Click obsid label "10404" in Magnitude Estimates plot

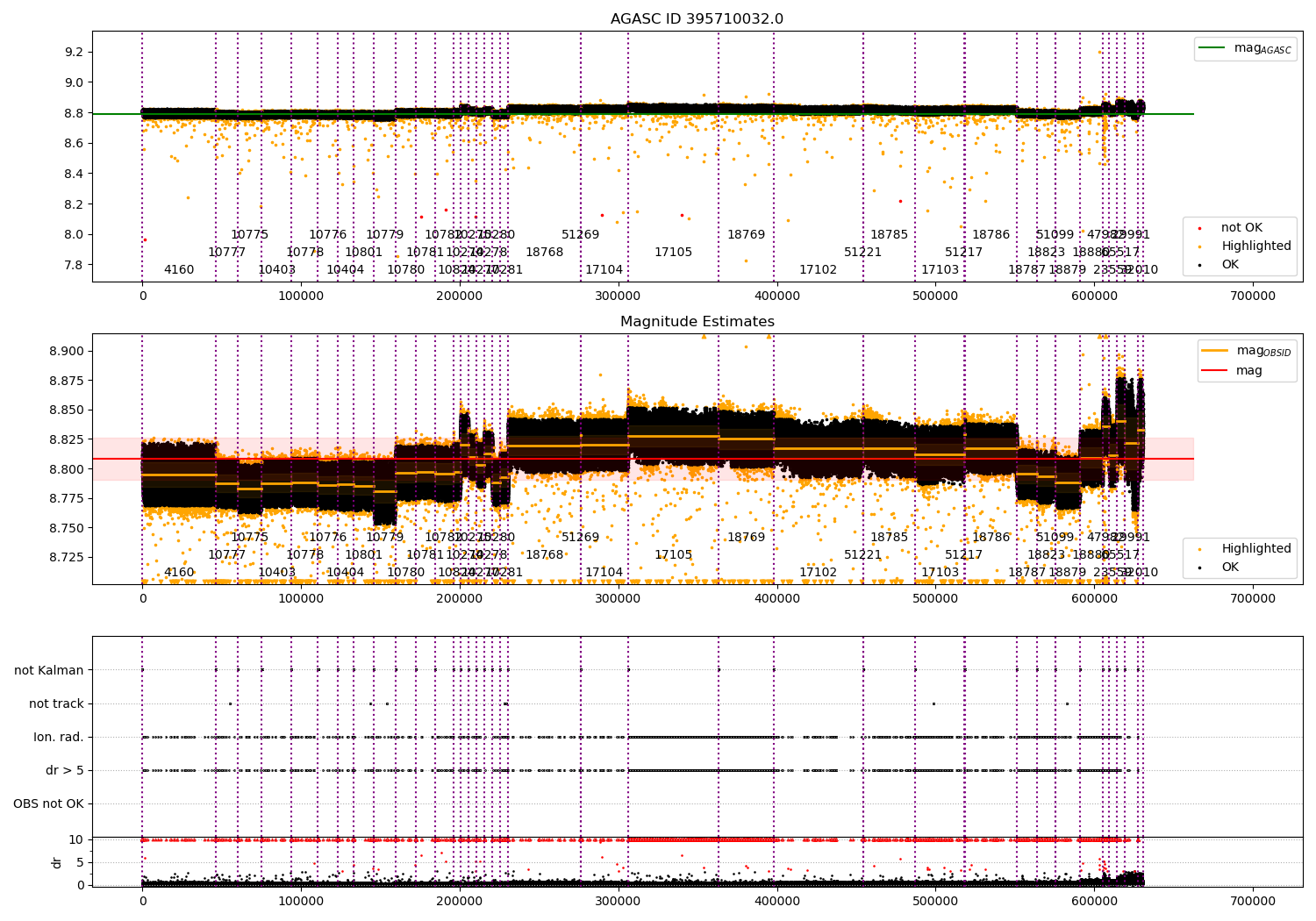(x=346, y=573)
